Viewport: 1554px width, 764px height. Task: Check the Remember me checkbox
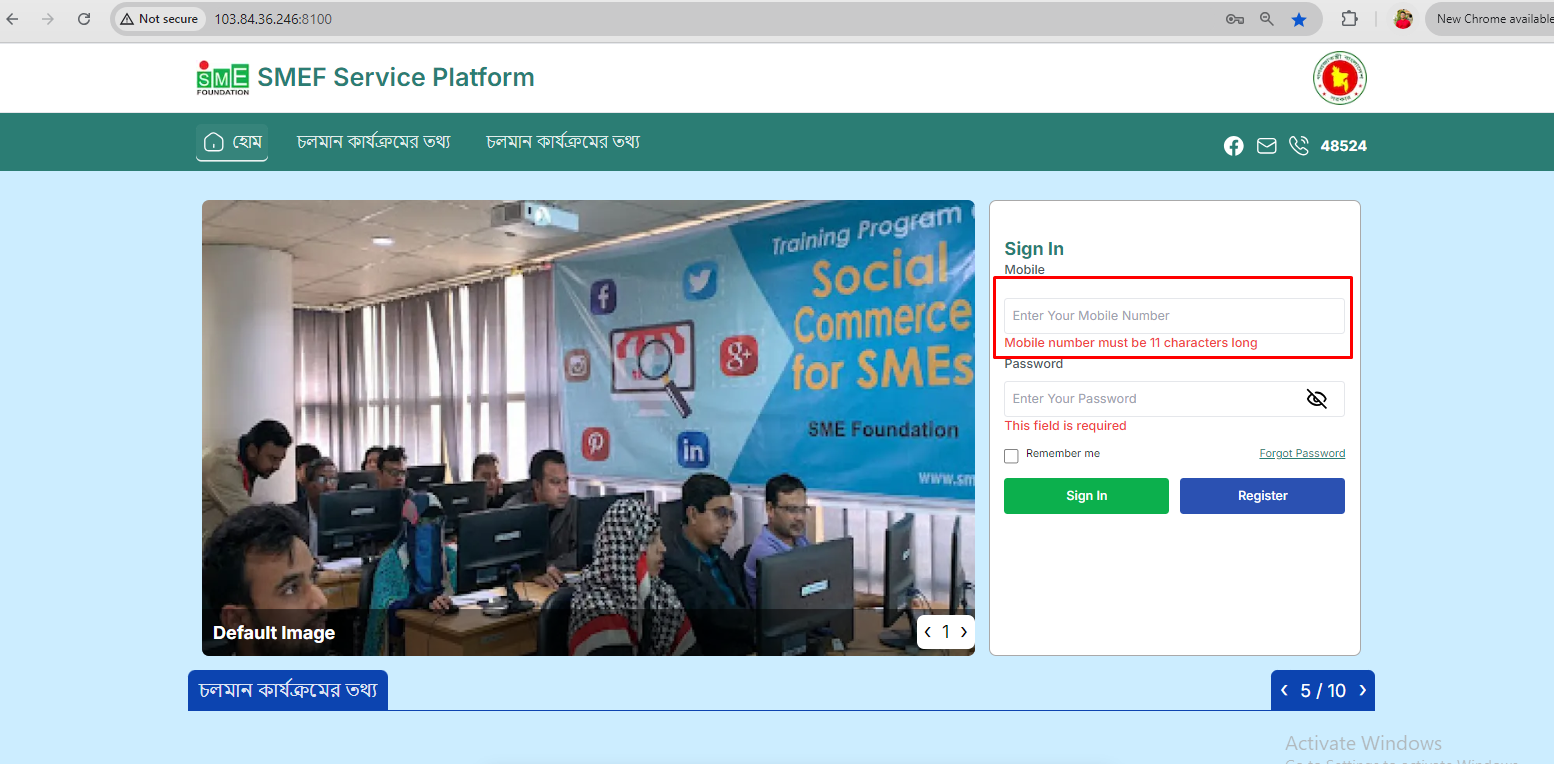click(x=1011, y=456)
